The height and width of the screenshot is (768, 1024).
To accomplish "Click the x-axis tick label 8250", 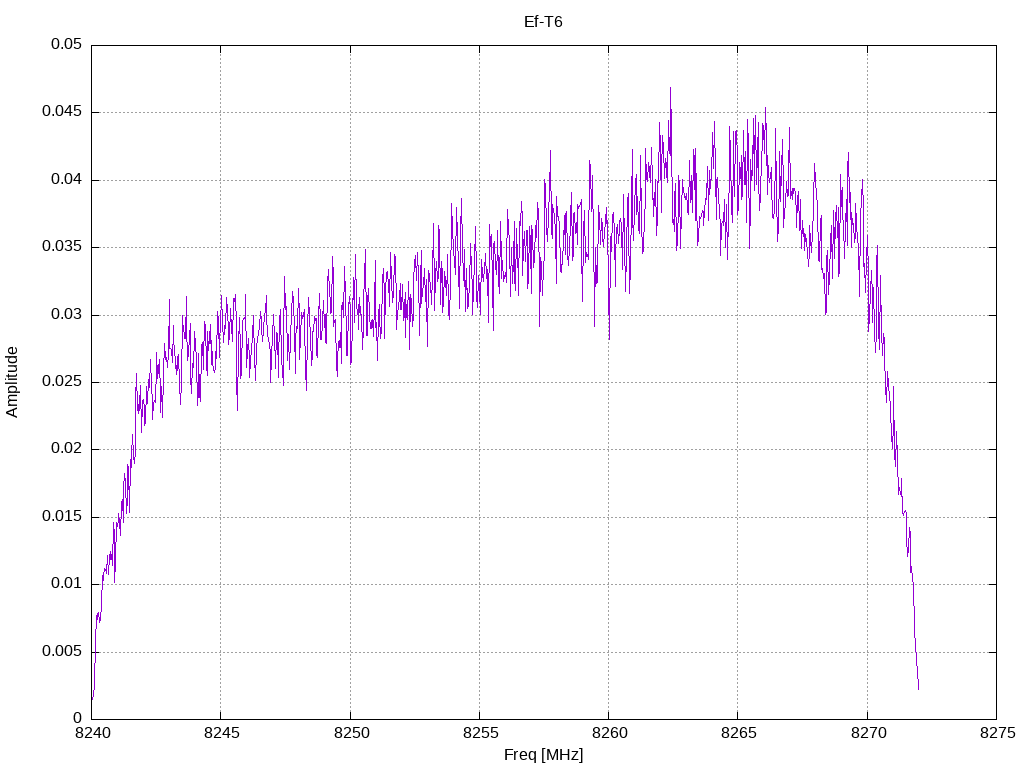I will click(351, 733).
